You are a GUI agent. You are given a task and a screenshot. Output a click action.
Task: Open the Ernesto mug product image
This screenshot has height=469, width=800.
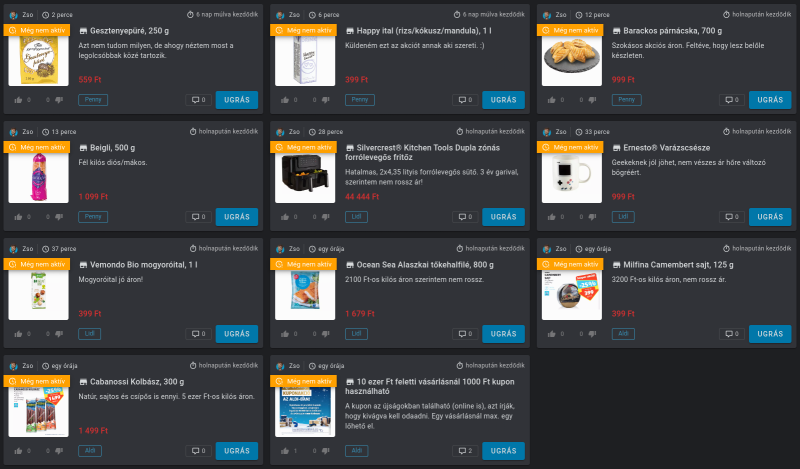click(x=571, y=177)
